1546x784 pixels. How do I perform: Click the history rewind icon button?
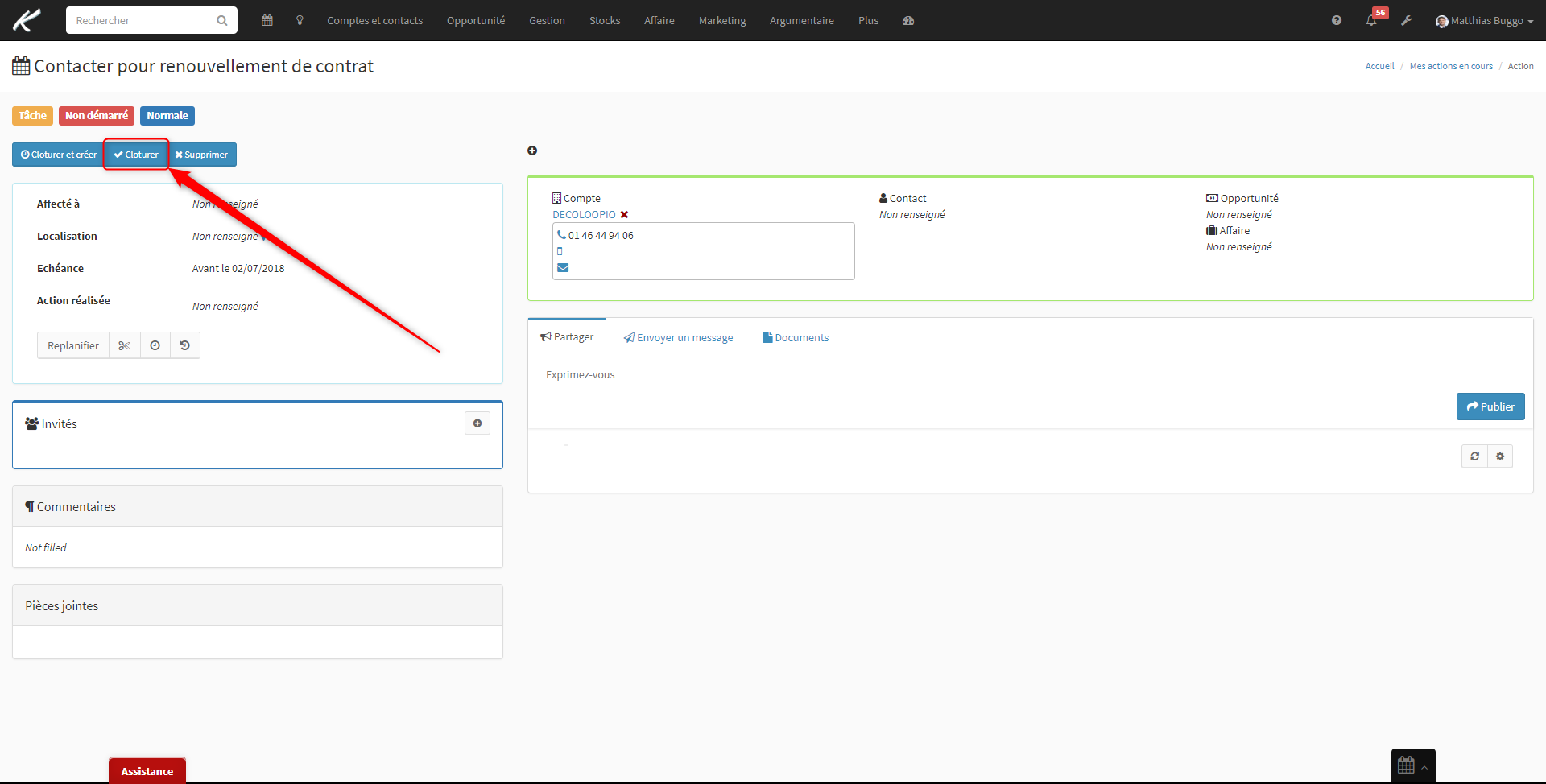coord(185,345)
